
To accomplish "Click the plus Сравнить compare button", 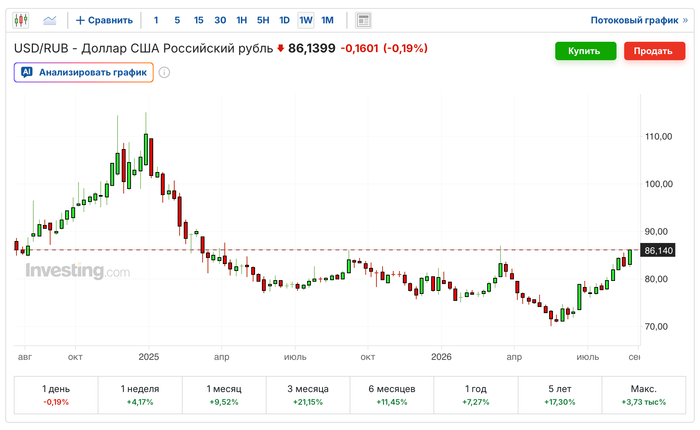I will pos(104,20).
